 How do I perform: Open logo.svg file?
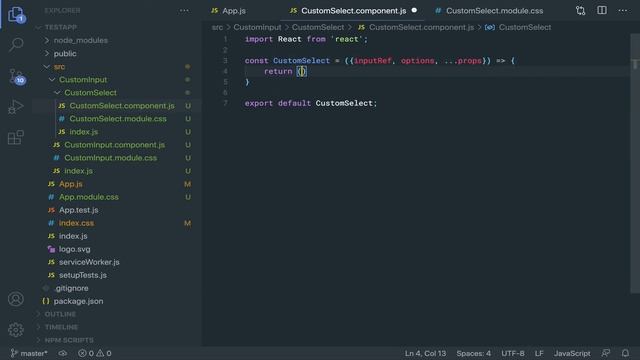click(x=74, y=249)
